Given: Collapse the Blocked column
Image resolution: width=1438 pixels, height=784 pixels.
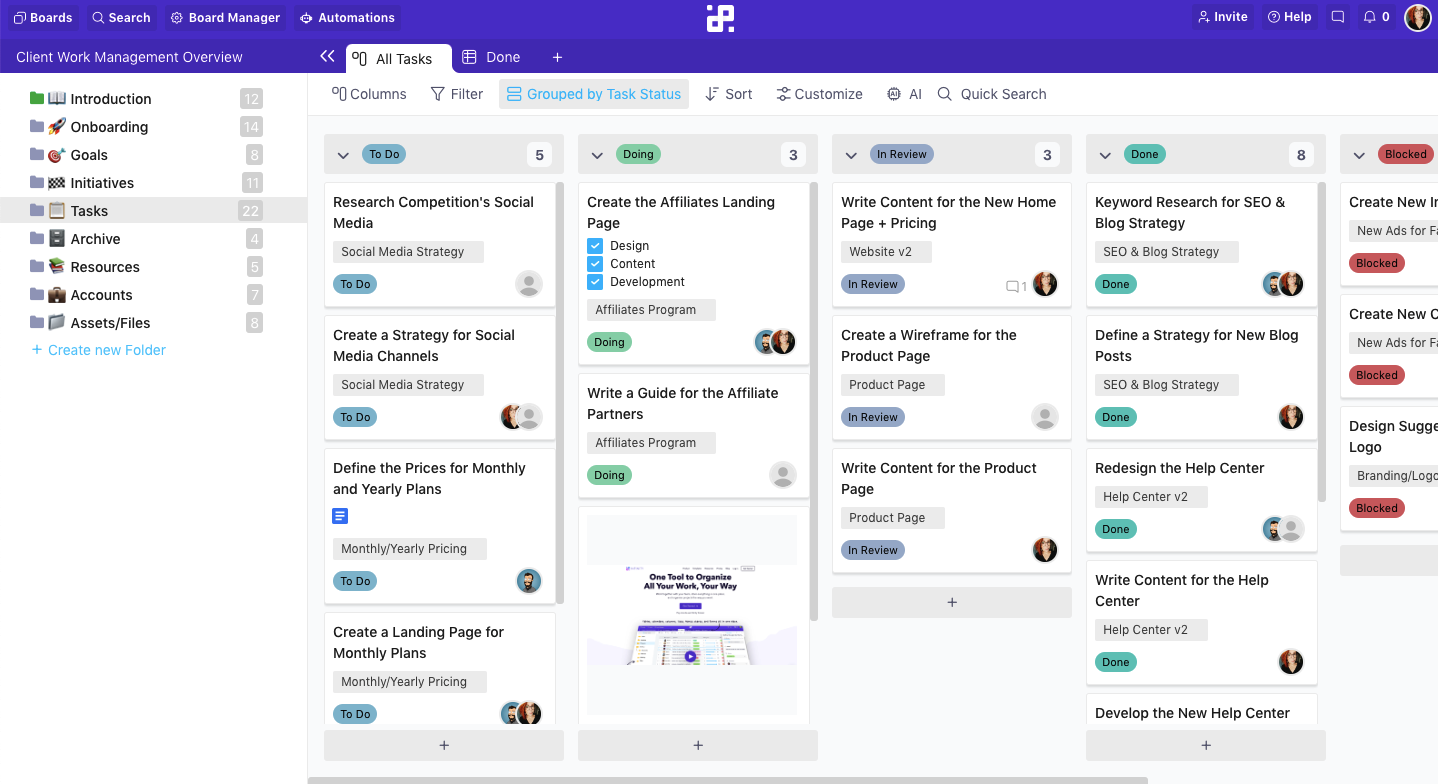Looking at the screenshot, I should (1359, 154).
